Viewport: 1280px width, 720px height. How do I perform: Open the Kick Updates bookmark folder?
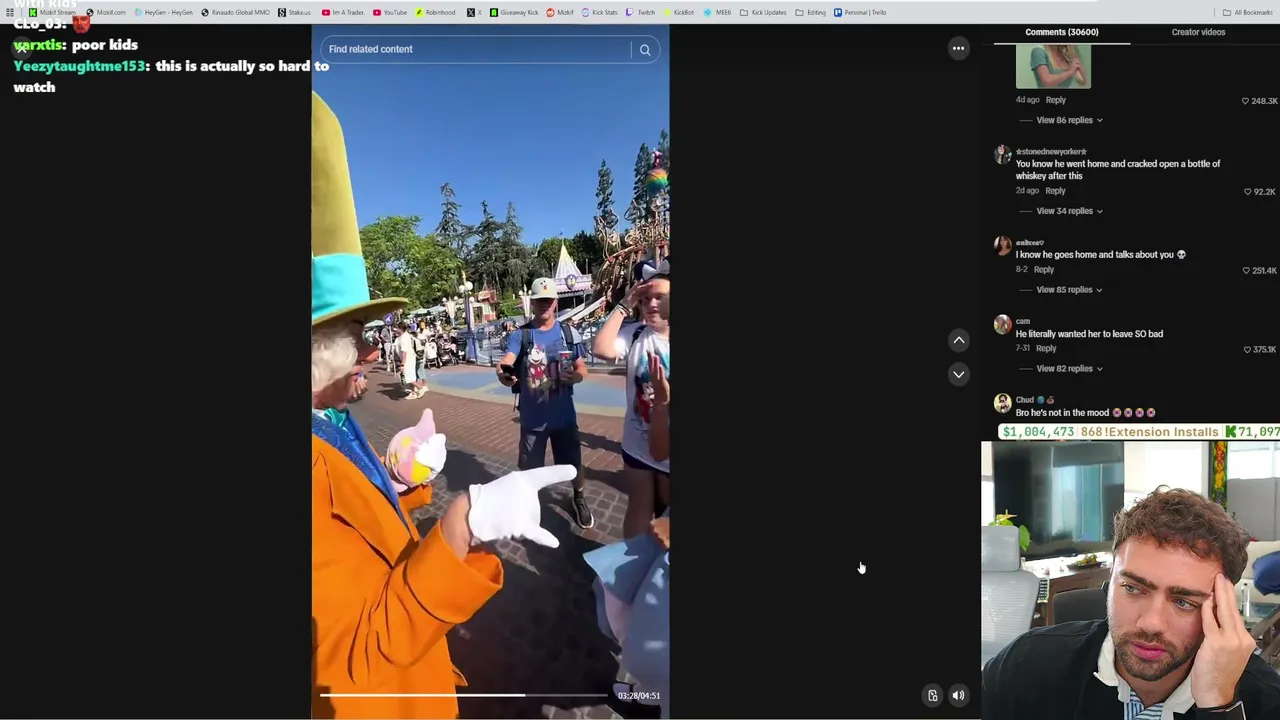click(763, 12)
